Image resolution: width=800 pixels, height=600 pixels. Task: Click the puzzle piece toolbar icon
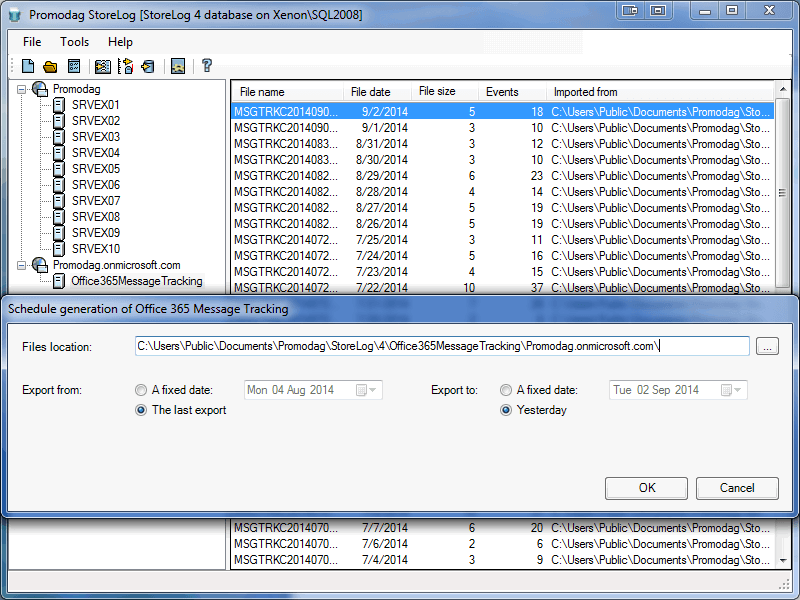178,66
